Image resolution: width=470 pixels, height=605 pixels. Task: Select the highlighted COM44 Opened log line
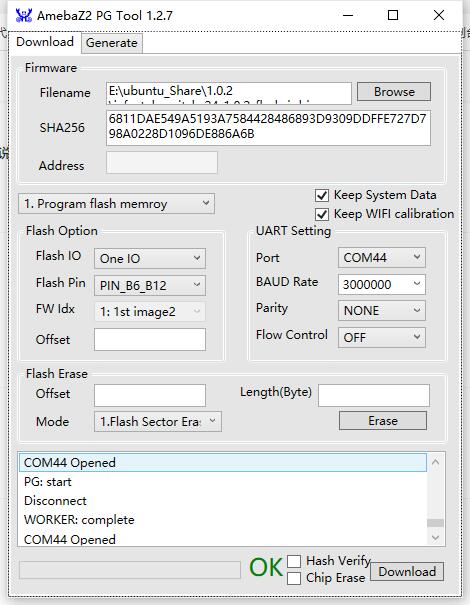223,463
